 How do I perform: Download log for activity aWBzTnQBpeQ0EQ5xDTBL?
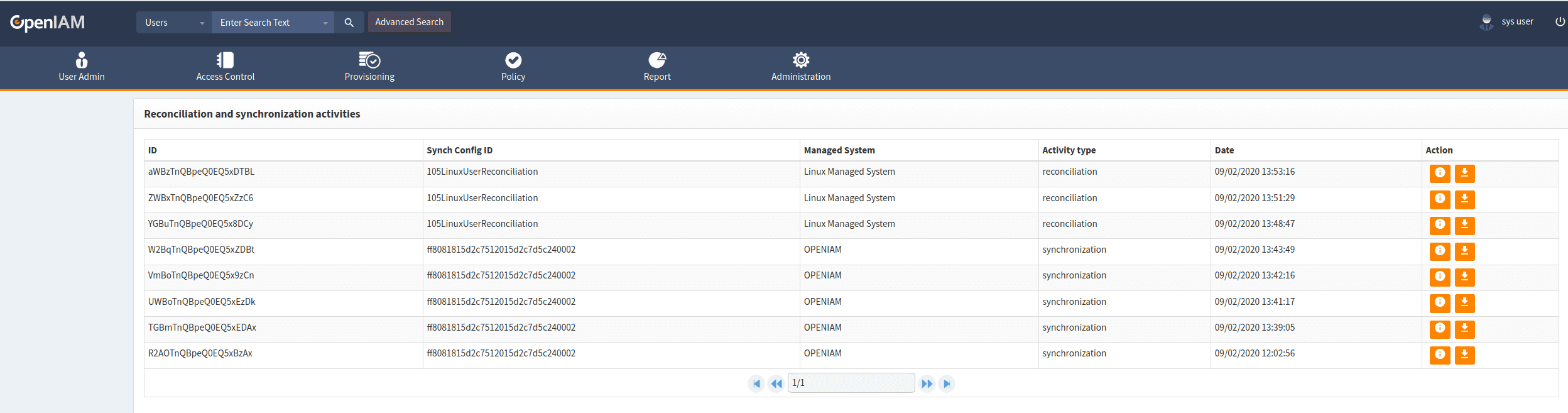(1464, 173)
